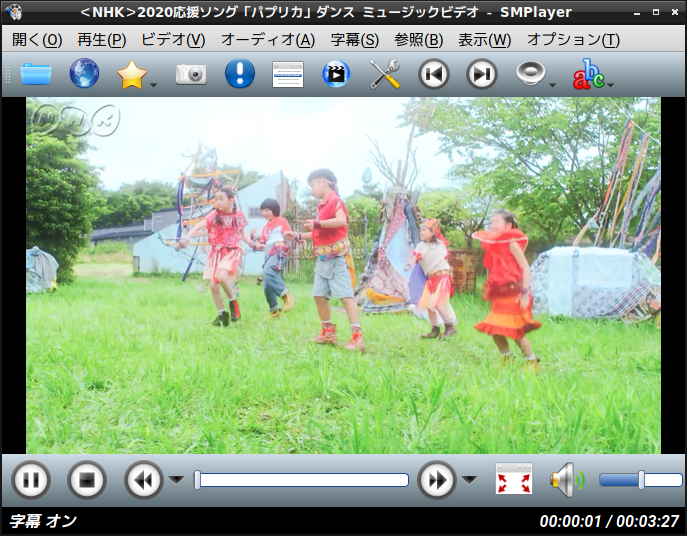Show file info with the blue exclamation icon
687x536 pixels.
(x=240, y=73)
